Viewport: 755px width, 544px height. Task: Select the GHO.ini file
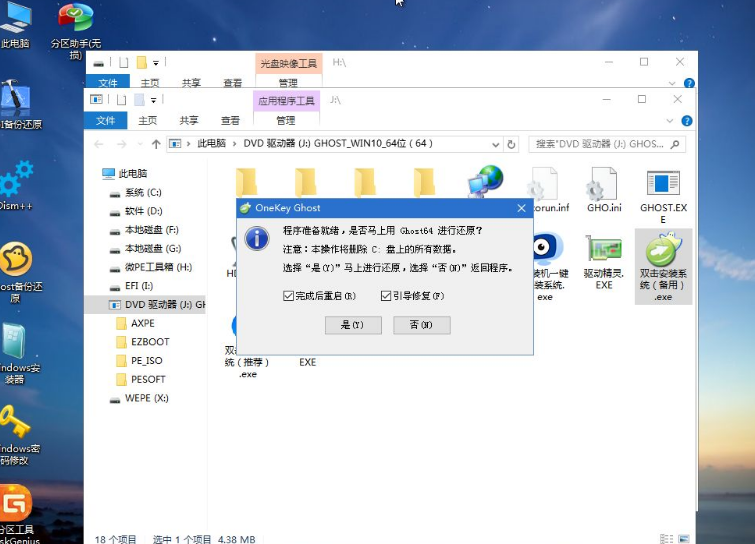604,190
